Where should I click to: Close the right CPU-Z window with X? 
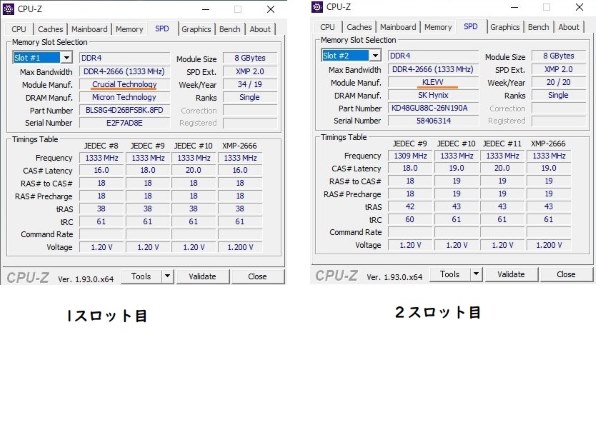[579, 7]
